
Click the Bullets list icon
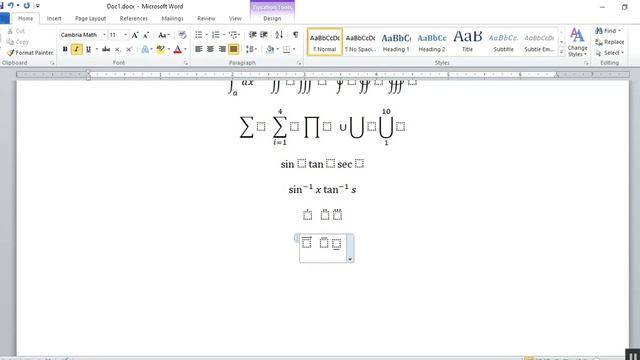pos(199,35)
